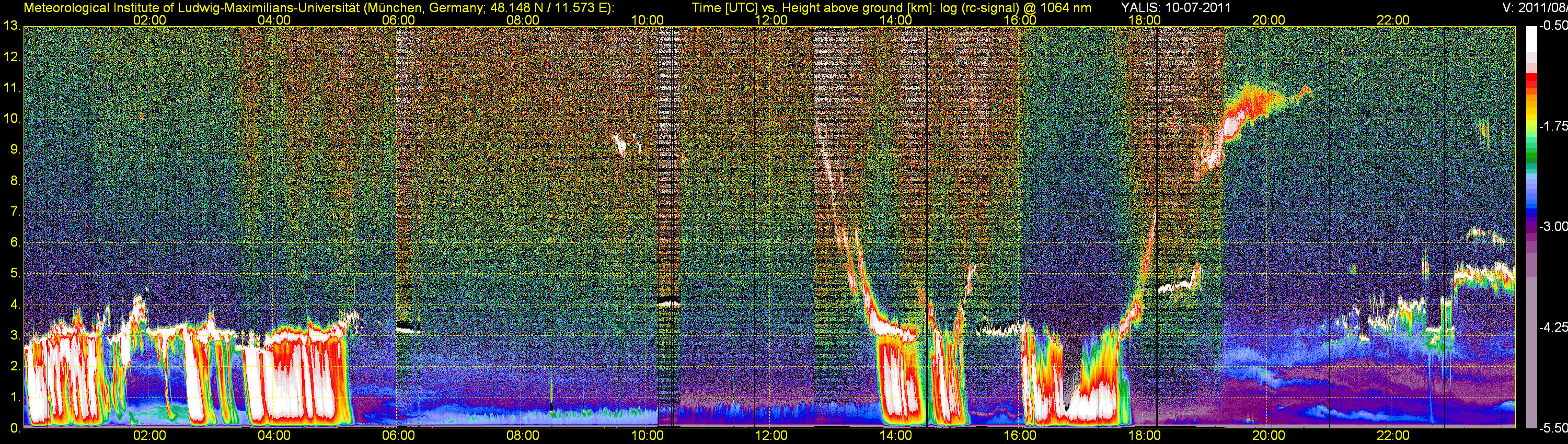
Task: Click the '1.' height axis label
Action: pyautogui.click(x=15, y=396)
